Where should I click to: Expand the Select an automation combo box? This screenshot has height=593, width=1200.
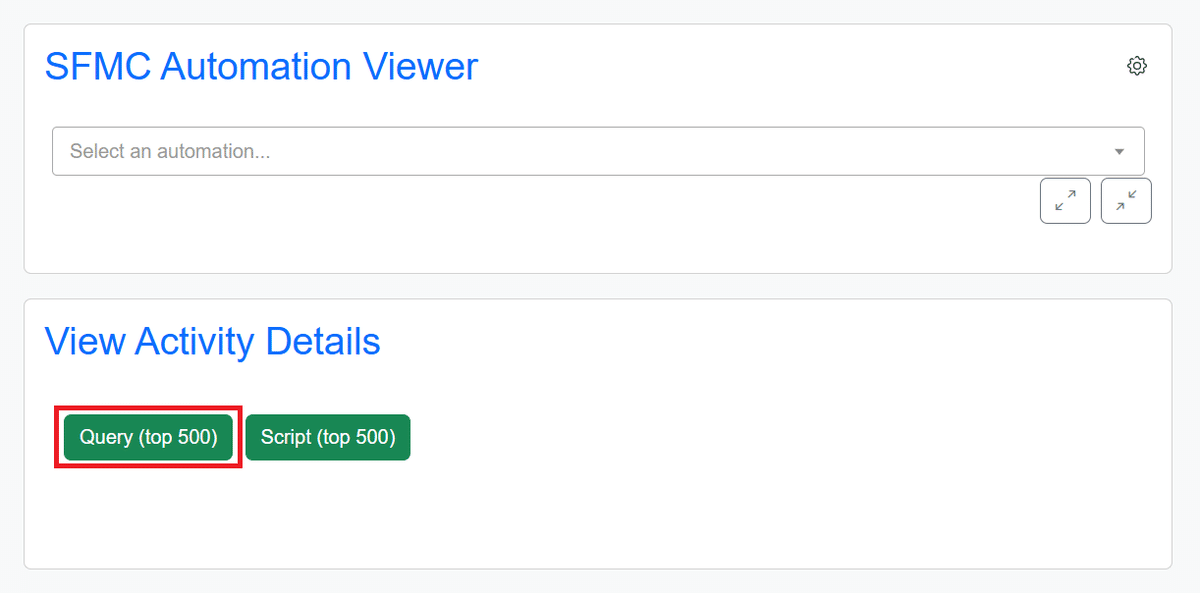[597, 151]
